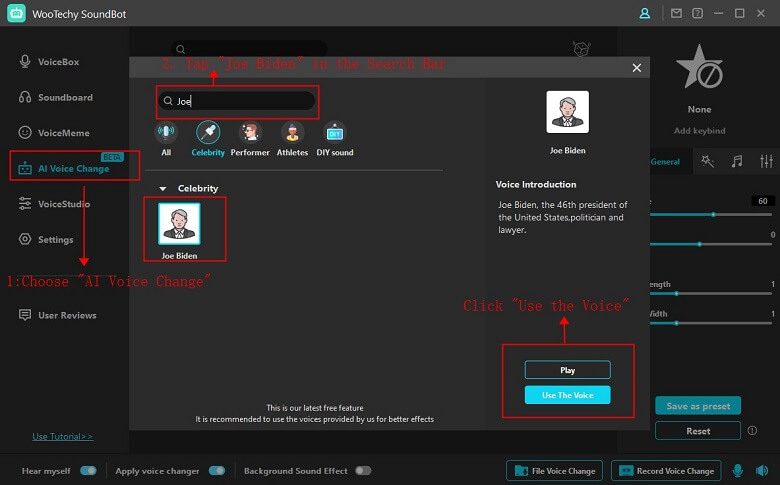This screenshot has height=485, width=780.
Task: Open File Voice Change
Action: tap(554, 471)
